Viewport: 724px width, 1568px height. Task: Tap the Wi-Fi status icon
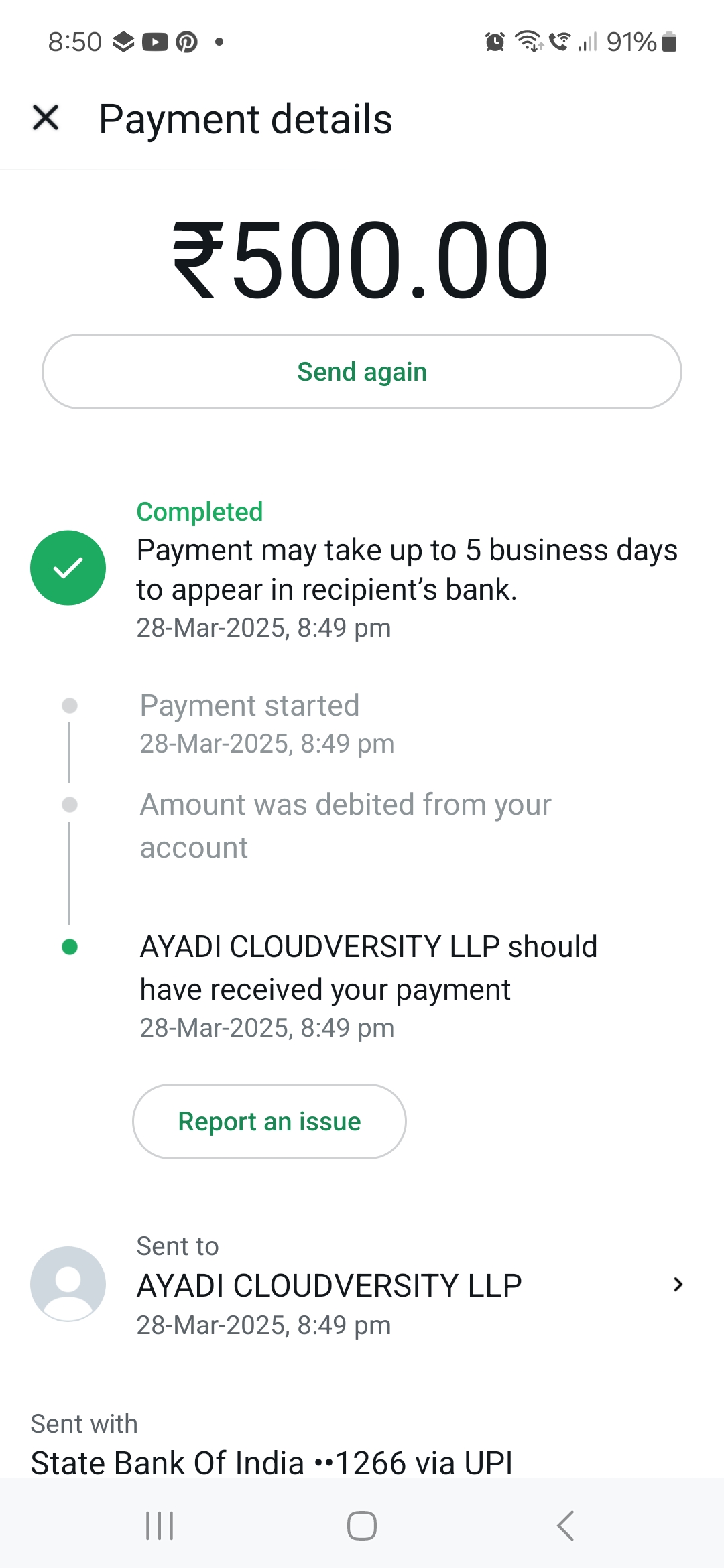529,42
